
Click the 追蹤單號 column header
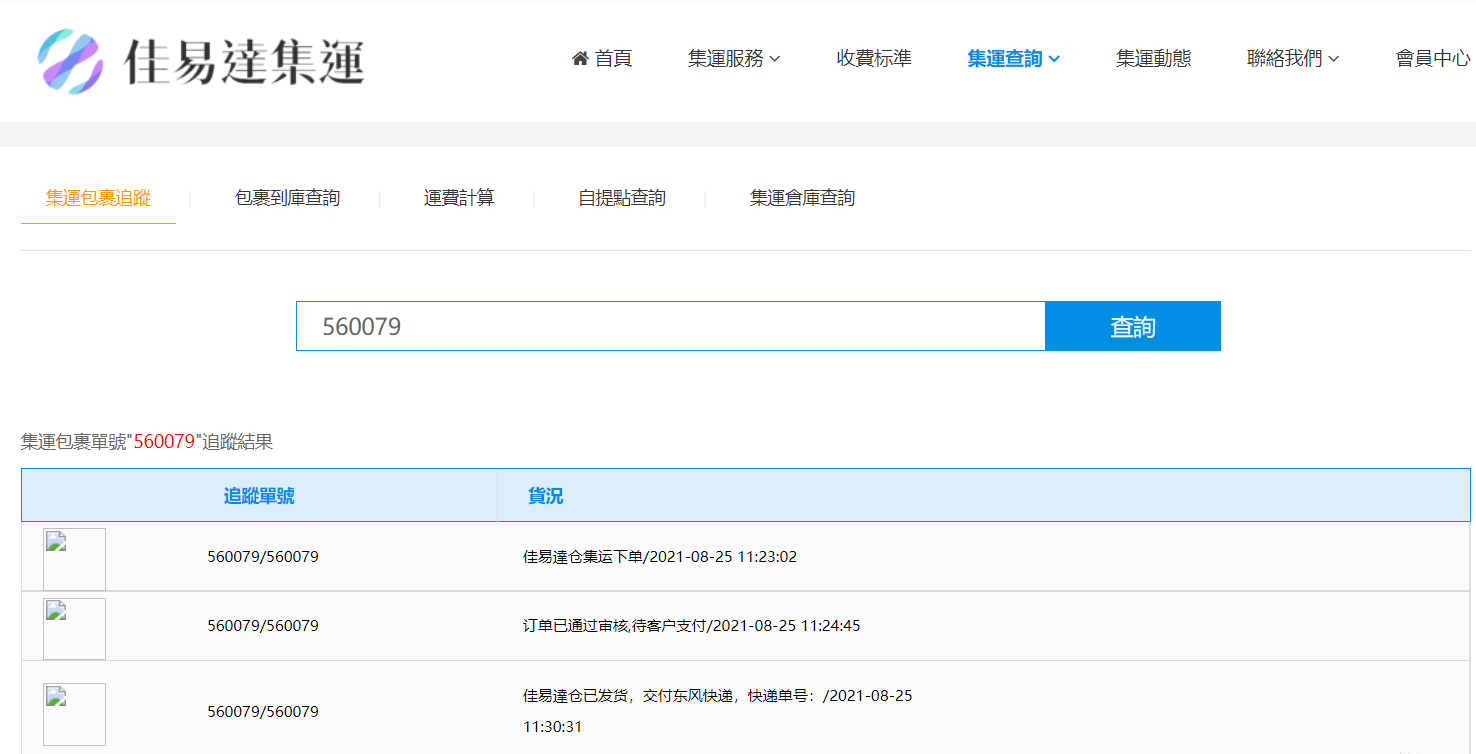[259, 496]
